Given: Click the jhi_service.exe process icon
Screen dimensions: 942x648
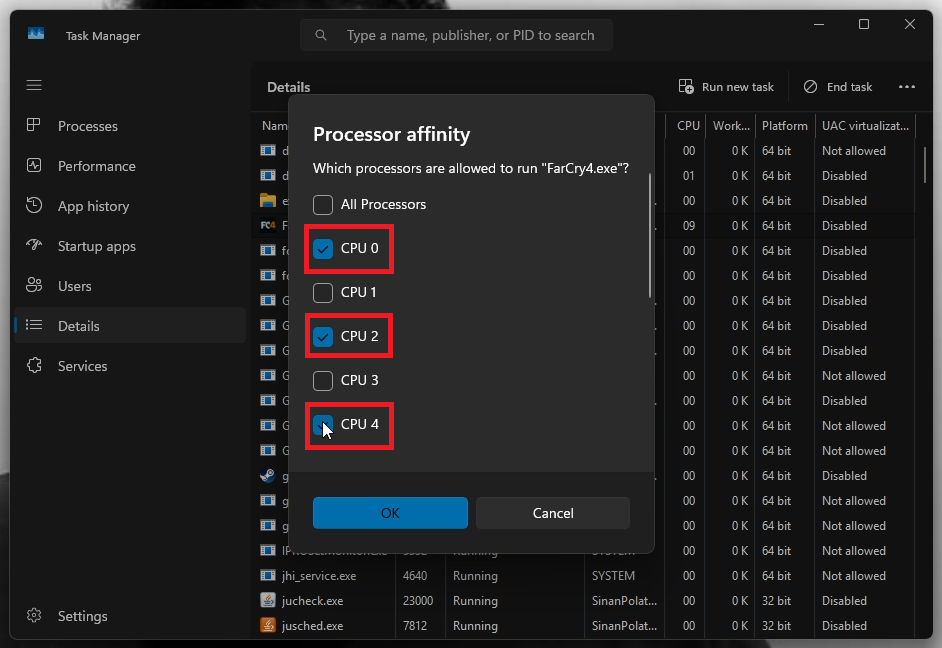Looking at the screenshot, I should point(268,575).
